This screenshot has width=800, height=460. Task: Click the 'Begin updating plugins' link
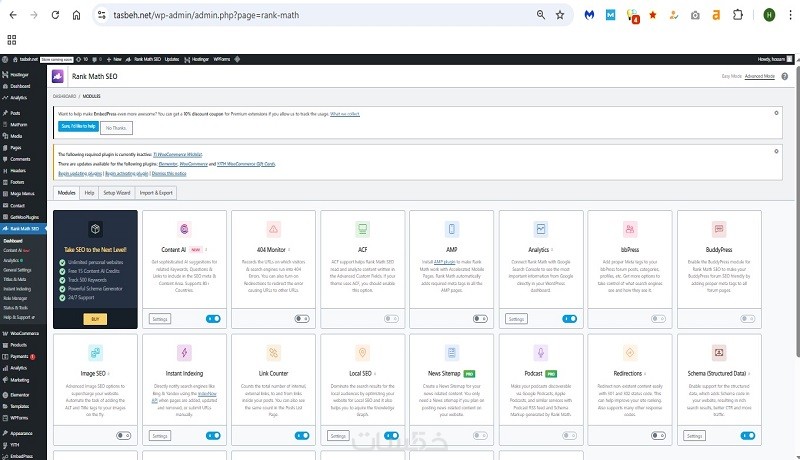(x=80, y=173)
